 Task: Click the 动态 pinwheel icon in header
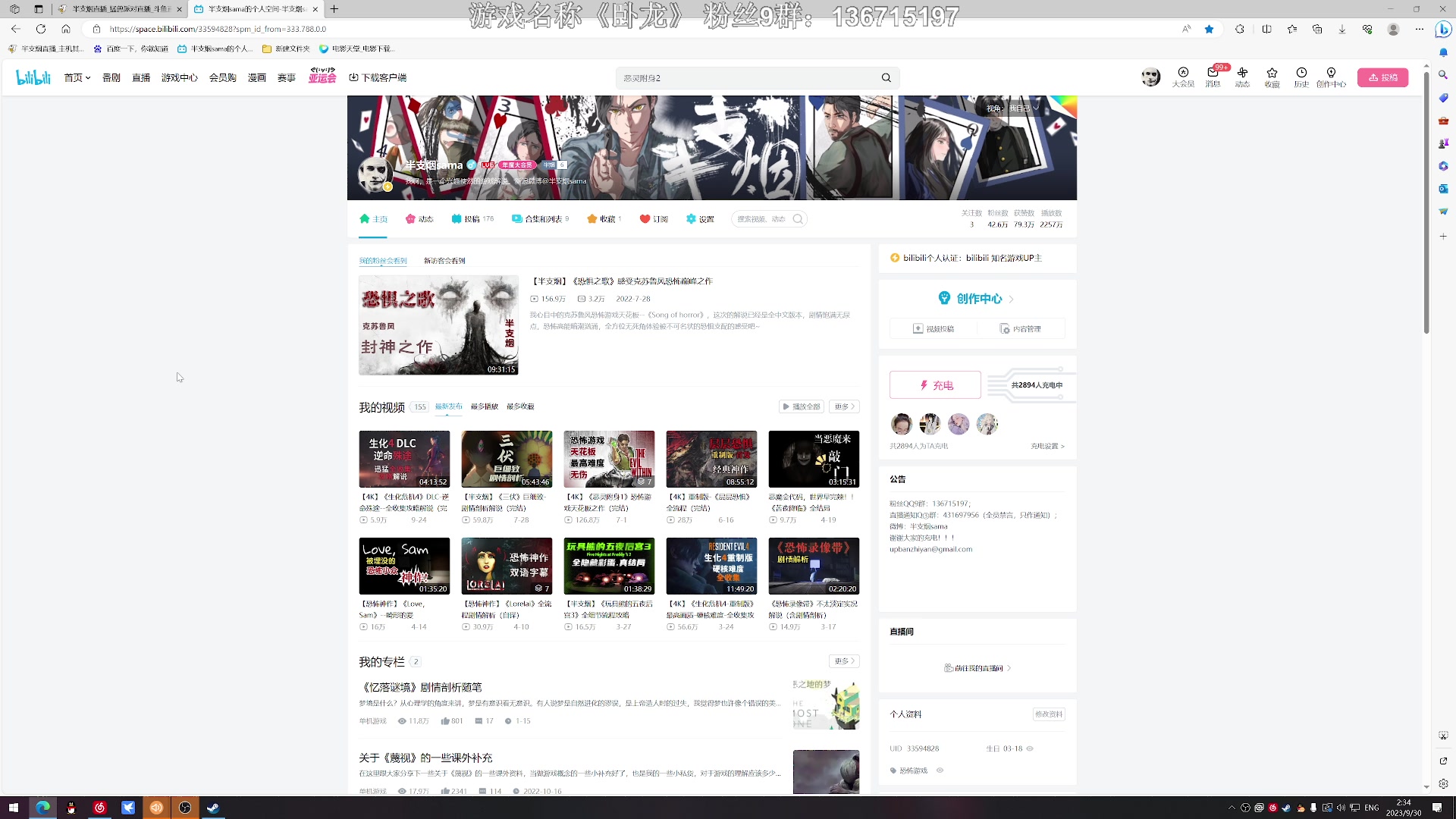pyautogui.click(x=1242, y=74)
